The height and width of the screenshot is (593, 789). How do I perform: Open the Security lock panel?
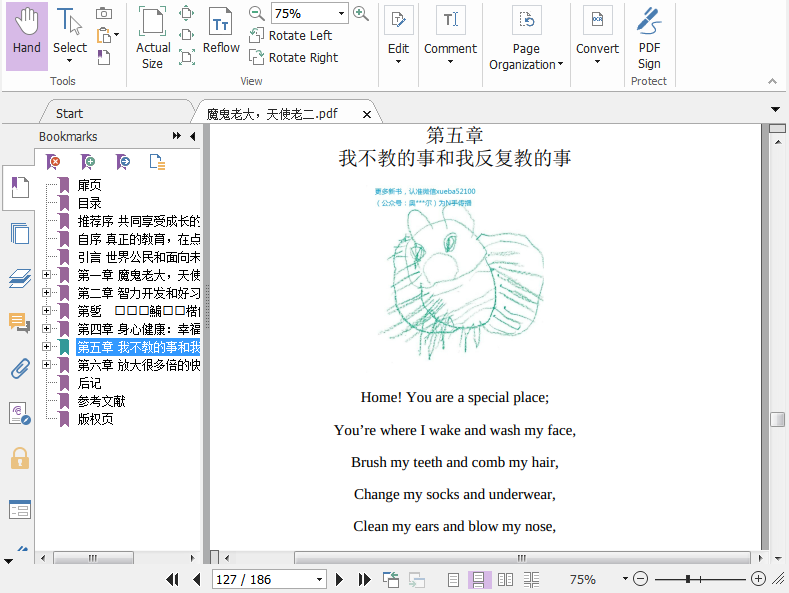(x=19, y=458)
